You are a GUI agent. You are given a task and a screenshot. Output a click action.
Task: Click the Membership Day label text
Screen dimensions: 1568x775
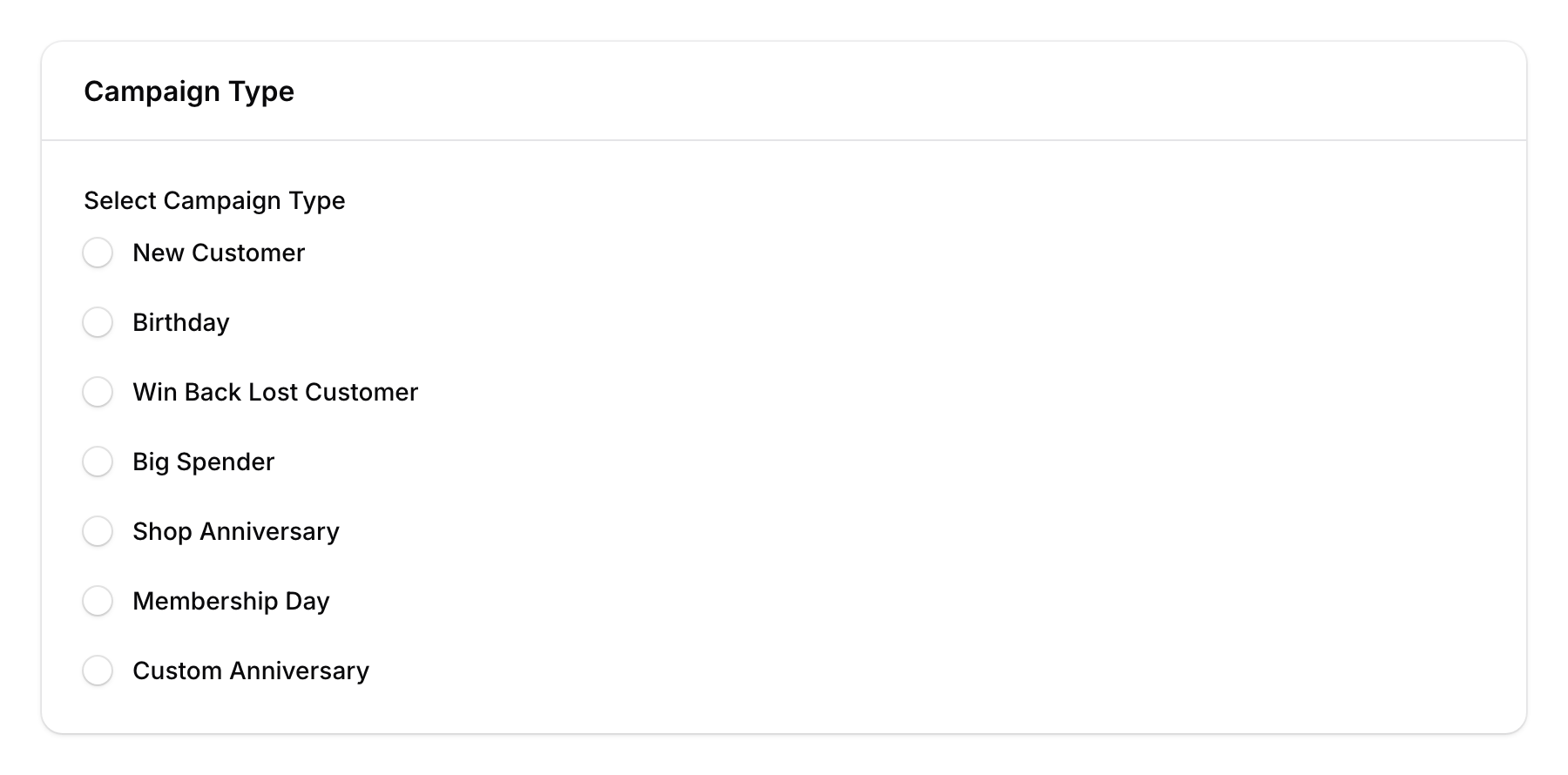tap(230, 601)
